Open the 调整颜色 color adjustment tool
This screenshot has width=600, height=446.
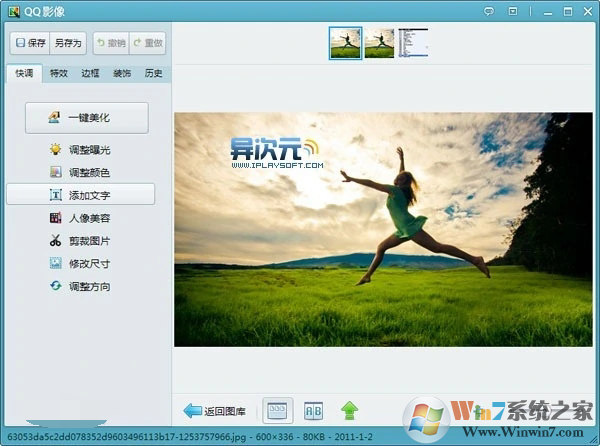80,173
